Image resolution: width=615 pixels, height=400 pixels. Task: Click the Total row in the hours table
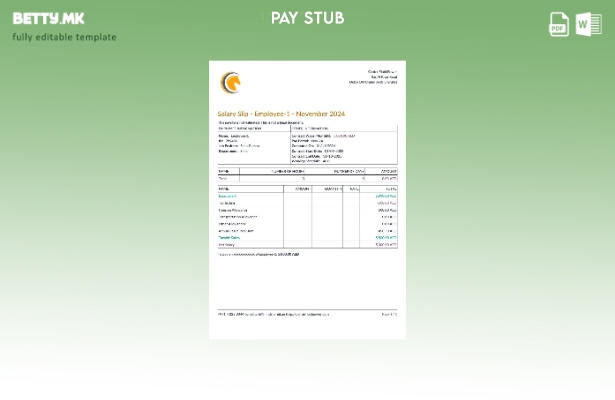pyautogui.click(x=307, y=178)
